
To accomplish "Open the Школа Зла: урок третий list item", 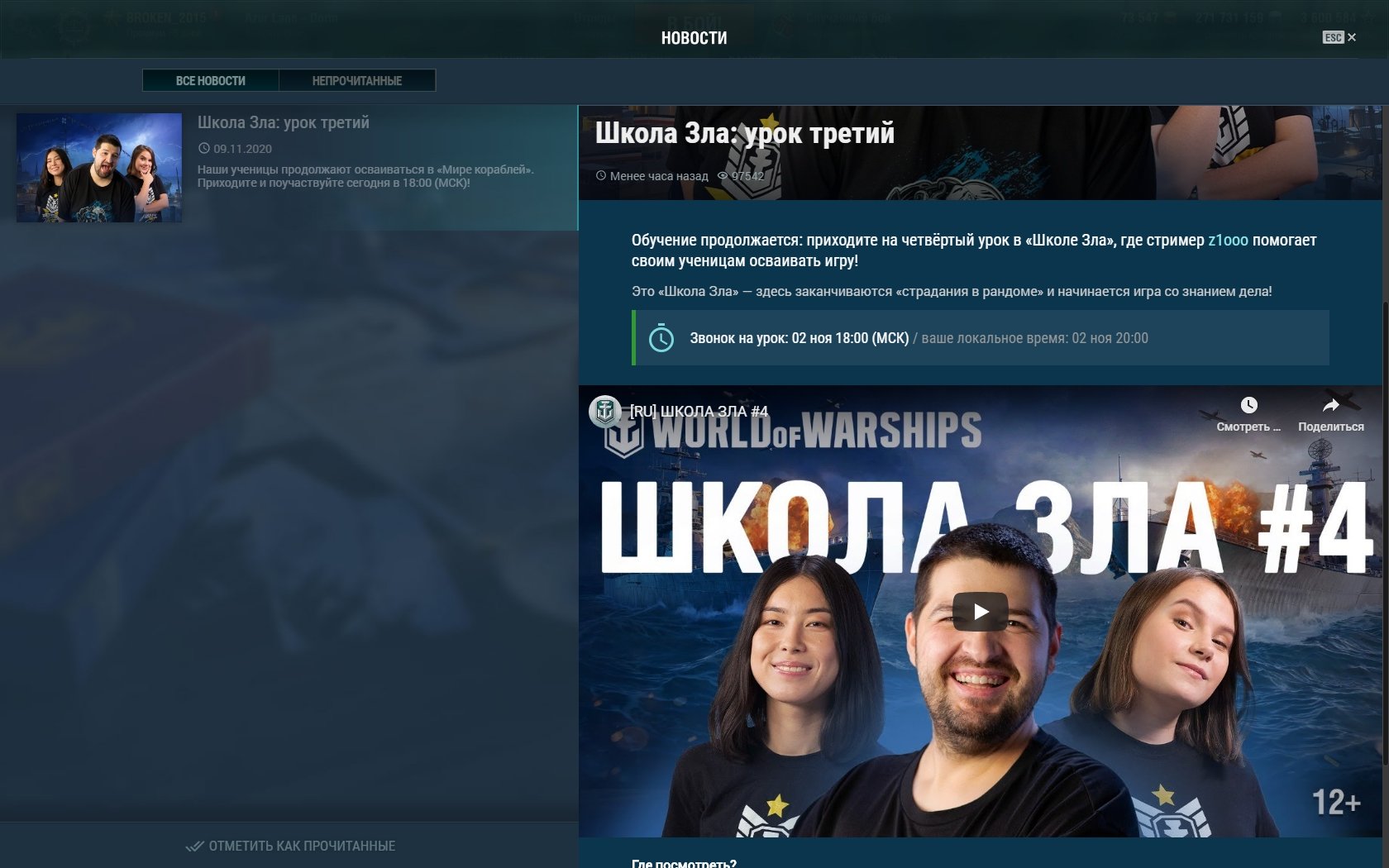I will [289, 167].
